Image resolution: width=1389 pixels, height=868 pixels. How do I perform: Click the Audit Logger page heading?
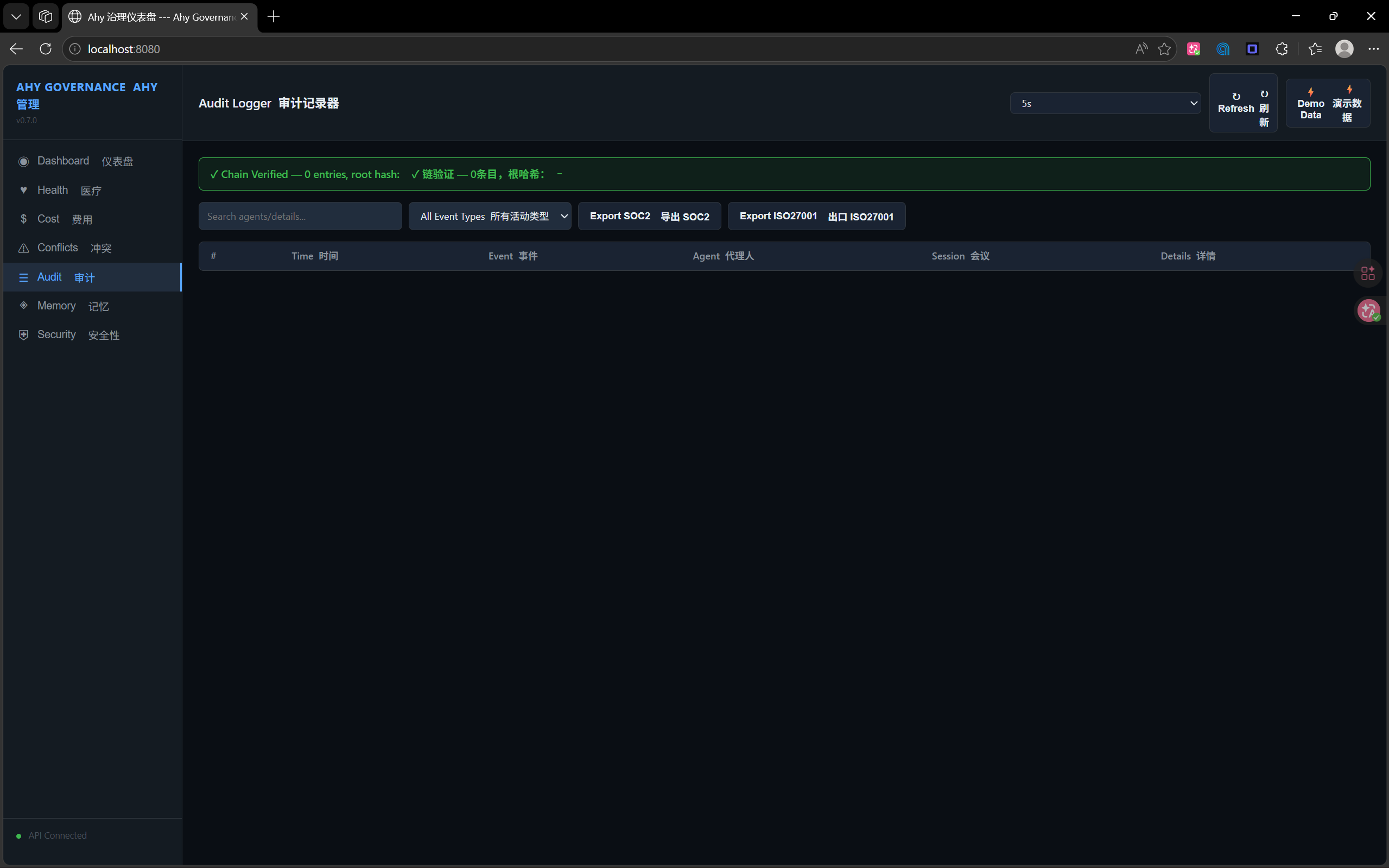(x=269, y=103)
